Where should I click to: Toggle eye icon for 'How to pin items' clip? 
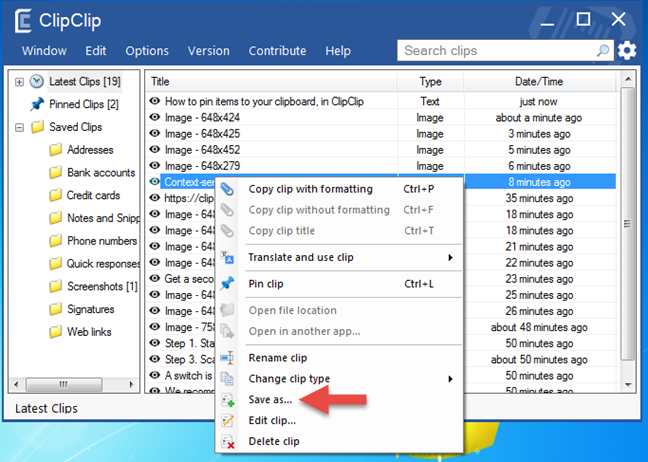155,101
